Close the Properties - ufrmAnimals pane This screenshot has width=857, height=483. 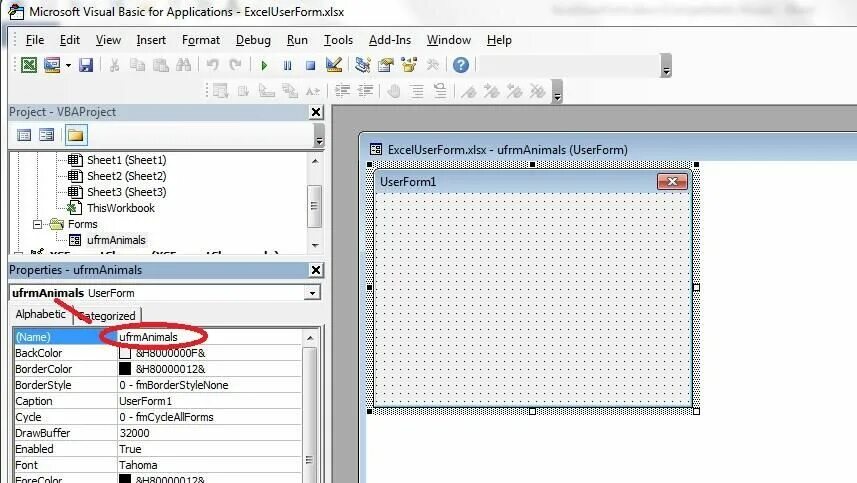pyautogui.click(x=316, y=270)
